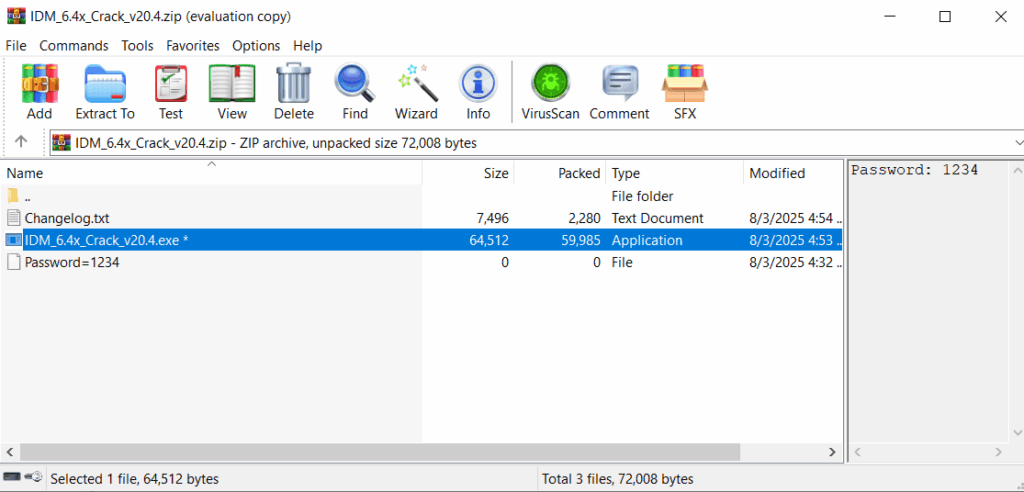This screenshot has height=492, width=1024.
Task: Click comment pane scroll right arrow
Action: (999, 451)
